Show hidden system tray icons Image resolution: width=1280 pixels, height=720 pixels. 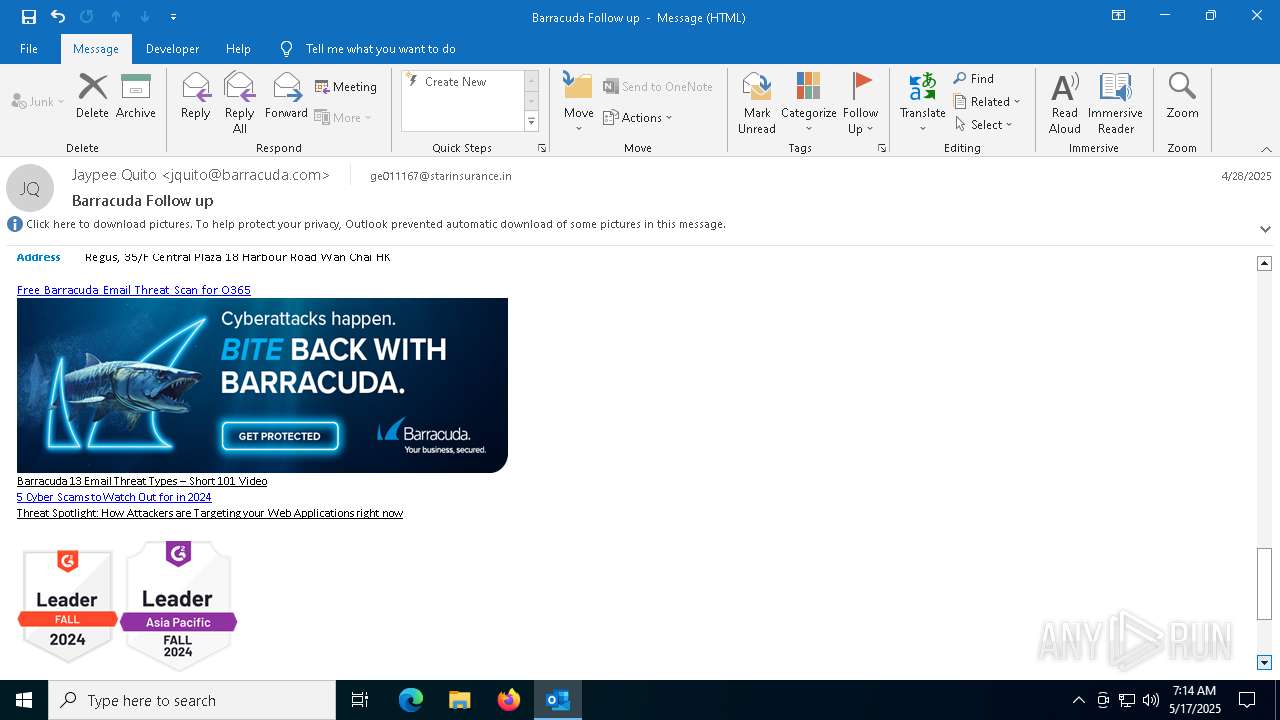[1078, 700]
